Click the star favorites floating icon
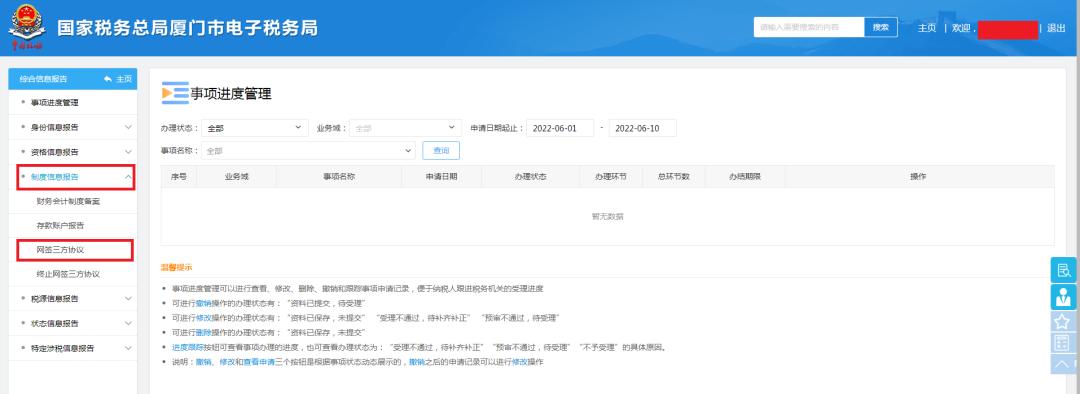The image size is (1080, 394). point(1063,321)
